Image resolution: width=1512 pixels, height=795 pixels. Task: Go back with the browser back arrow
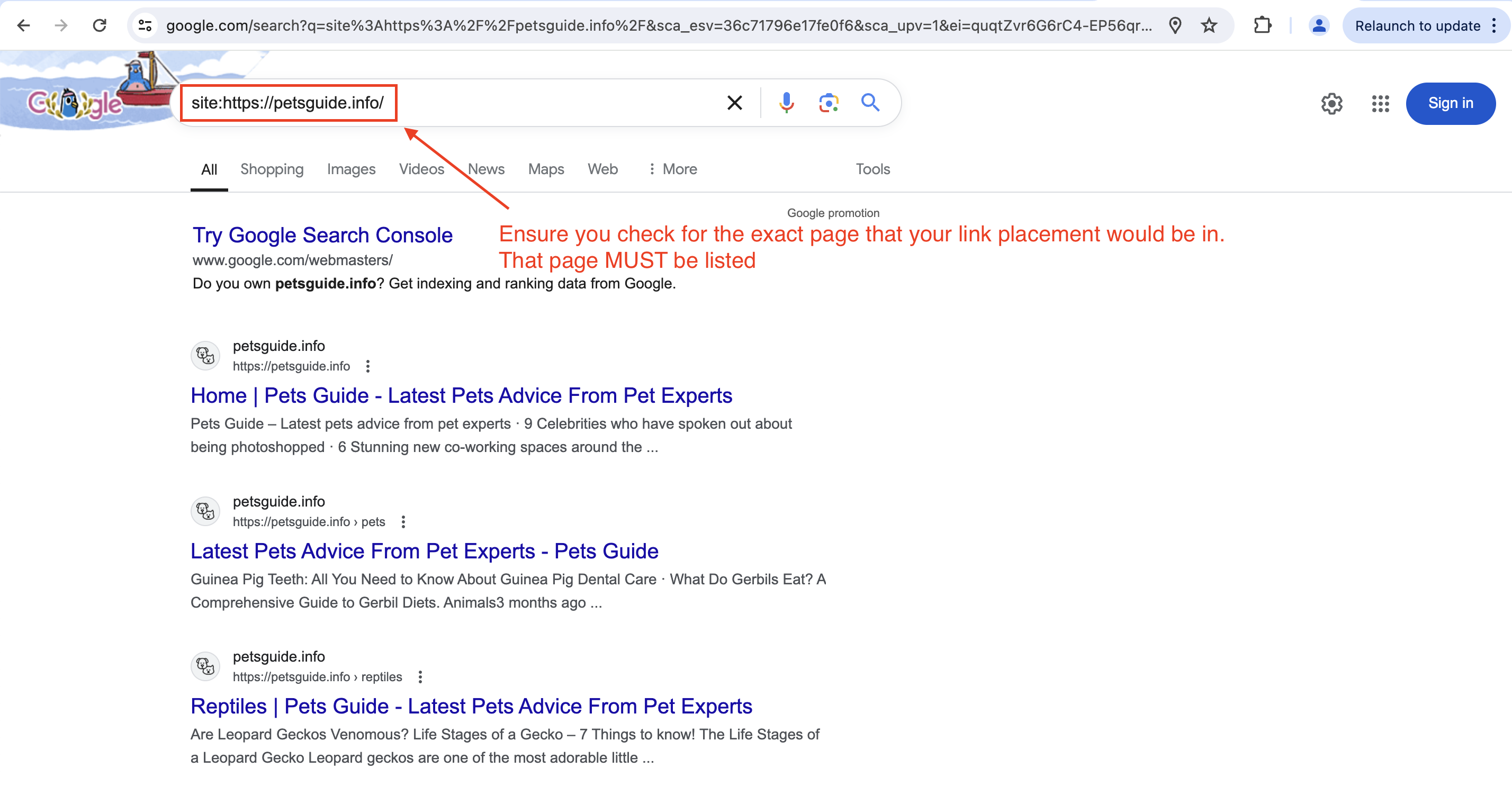tap(23, 25)
